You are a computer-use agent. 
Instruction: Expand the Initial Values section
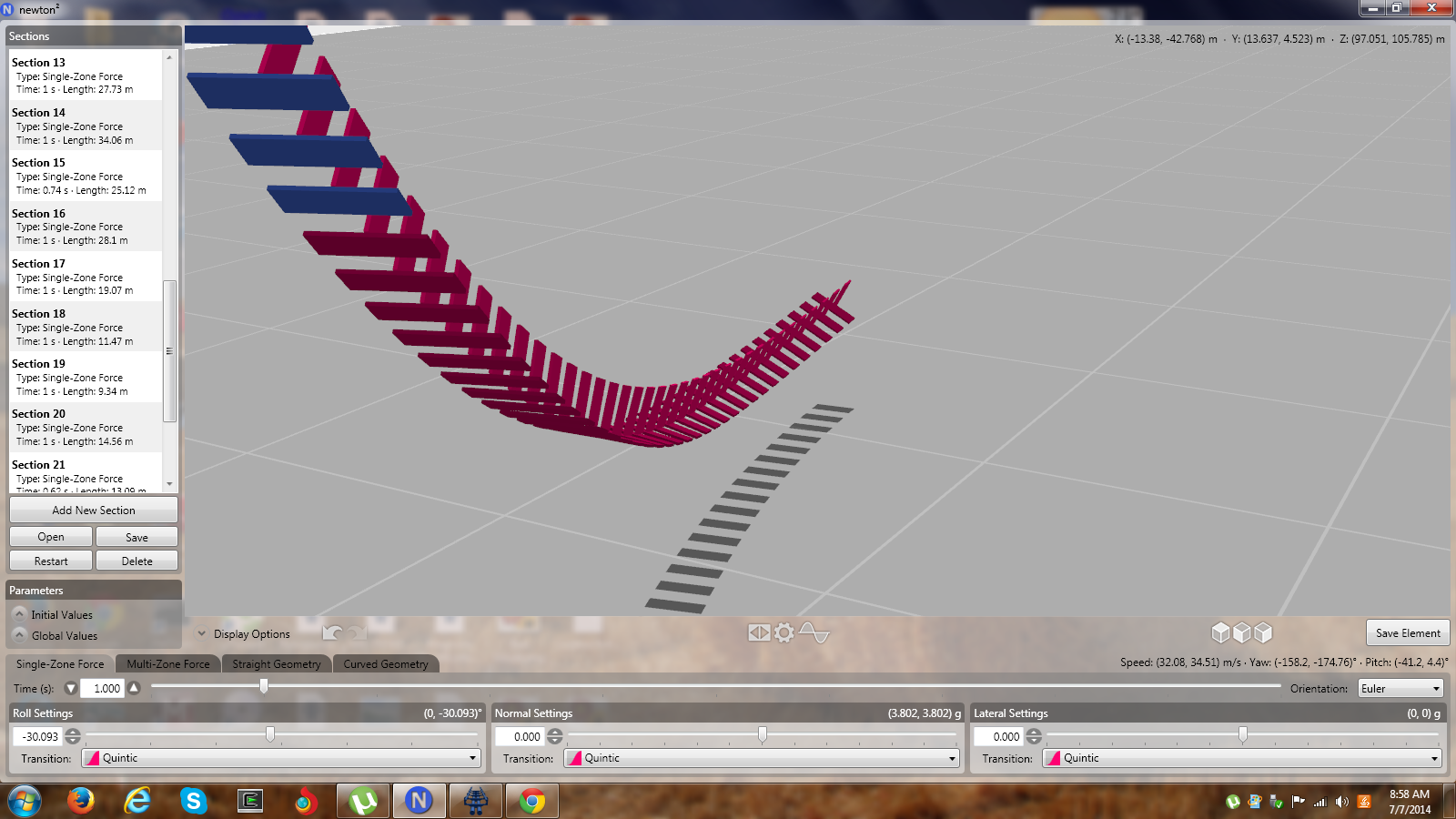(x=19, y=614)
